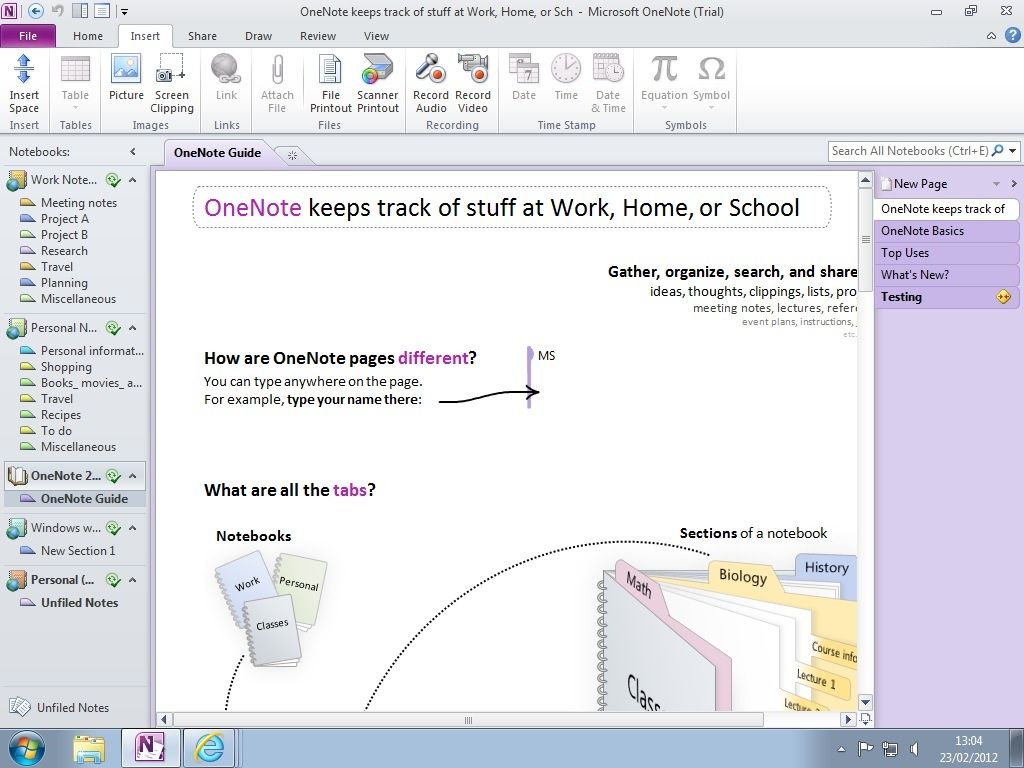Insert a File Printout

330,84
